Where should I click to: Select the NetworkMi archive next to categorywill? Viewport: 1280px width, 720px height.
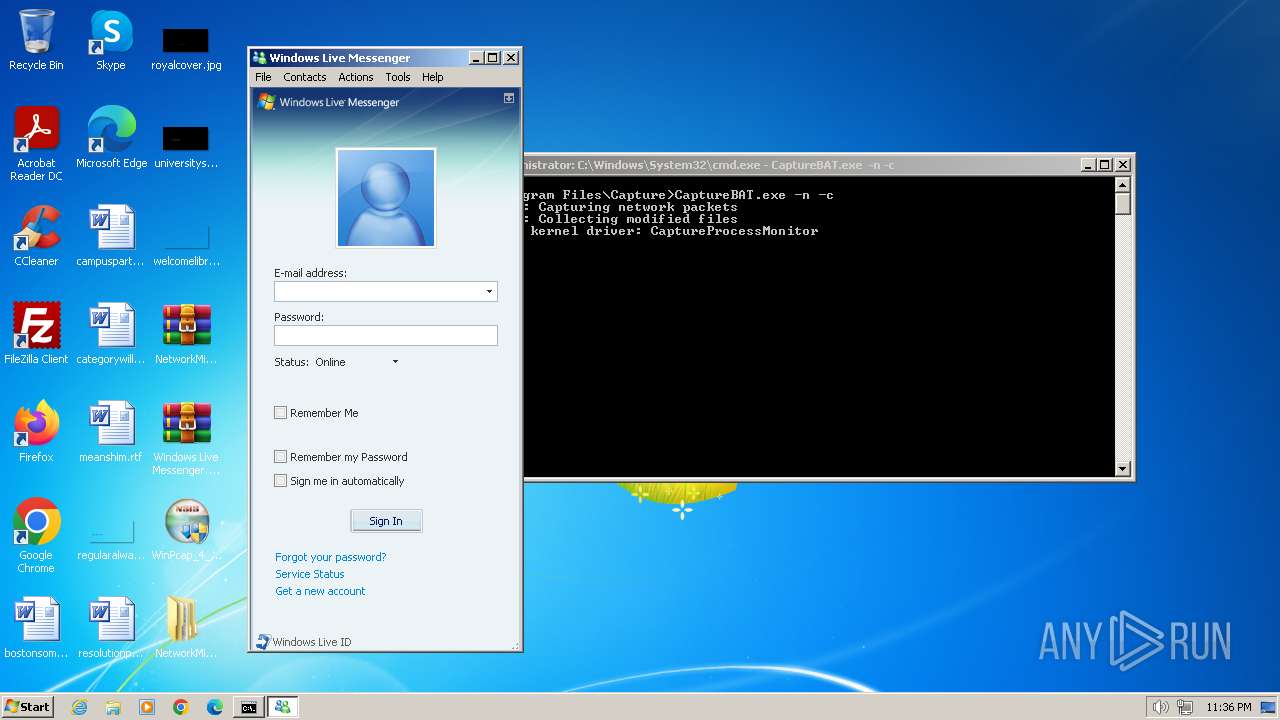point(186,334)
